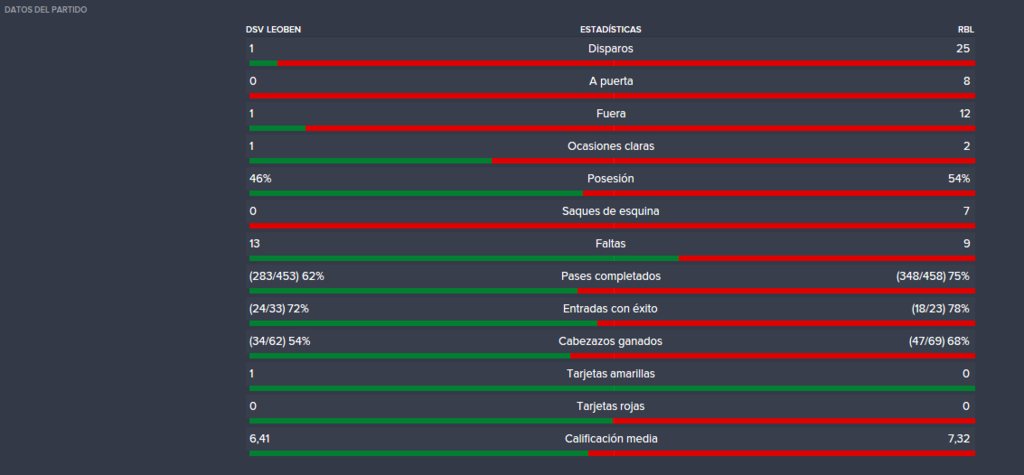Viewport: 1024px width, 475px height.
Task: Click the Cabezazos ganados label
Action: point(611,341)
